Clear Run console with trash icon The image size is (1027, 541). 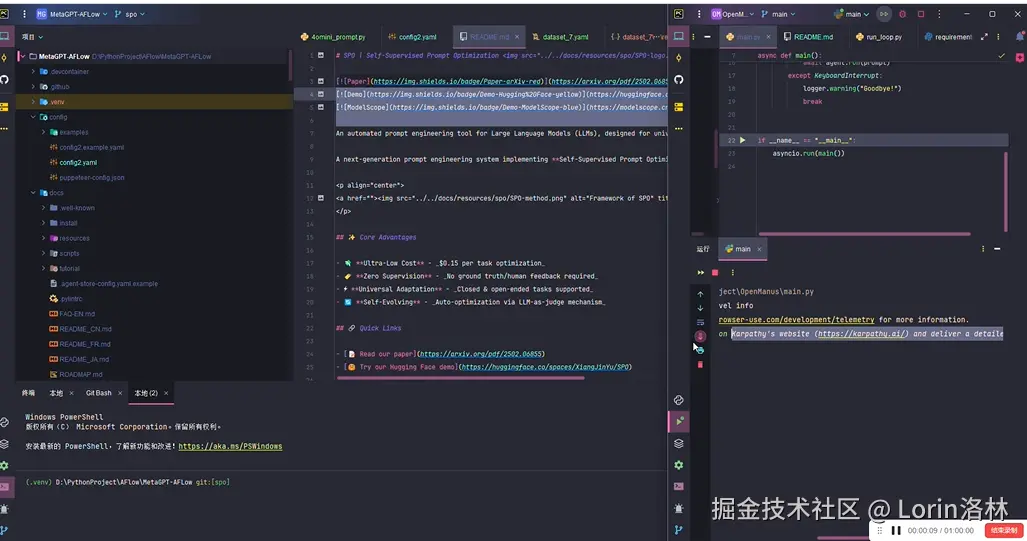700,365
